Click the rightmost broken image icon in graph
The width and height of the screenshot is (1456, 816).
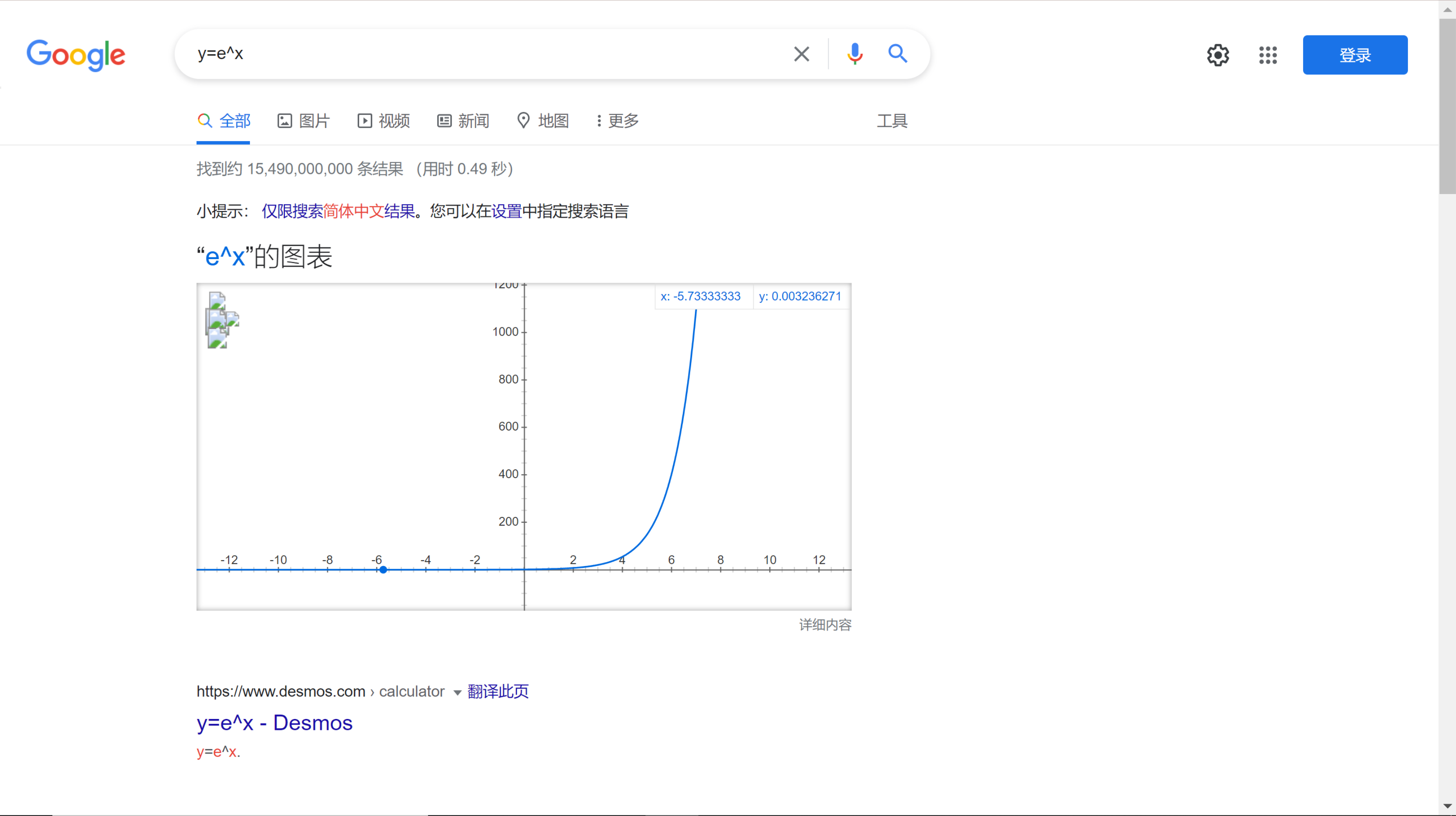[x=232, y=319]
